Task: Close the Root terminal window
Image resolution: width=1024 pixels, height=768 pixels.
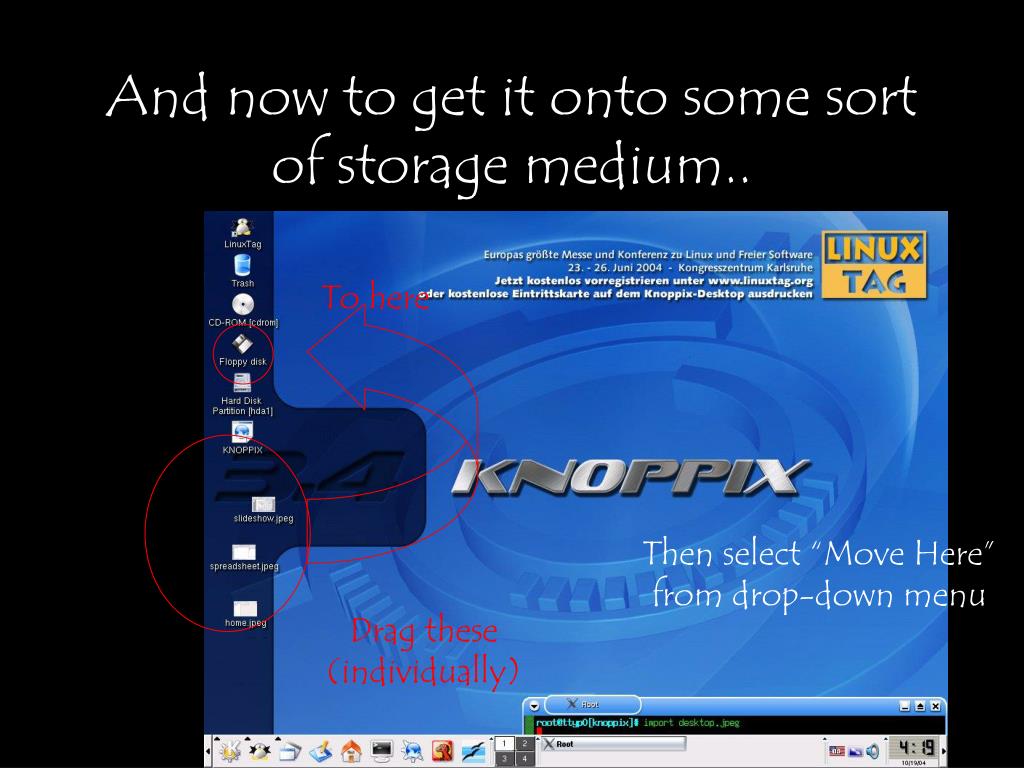Action: tap(935, 706)
